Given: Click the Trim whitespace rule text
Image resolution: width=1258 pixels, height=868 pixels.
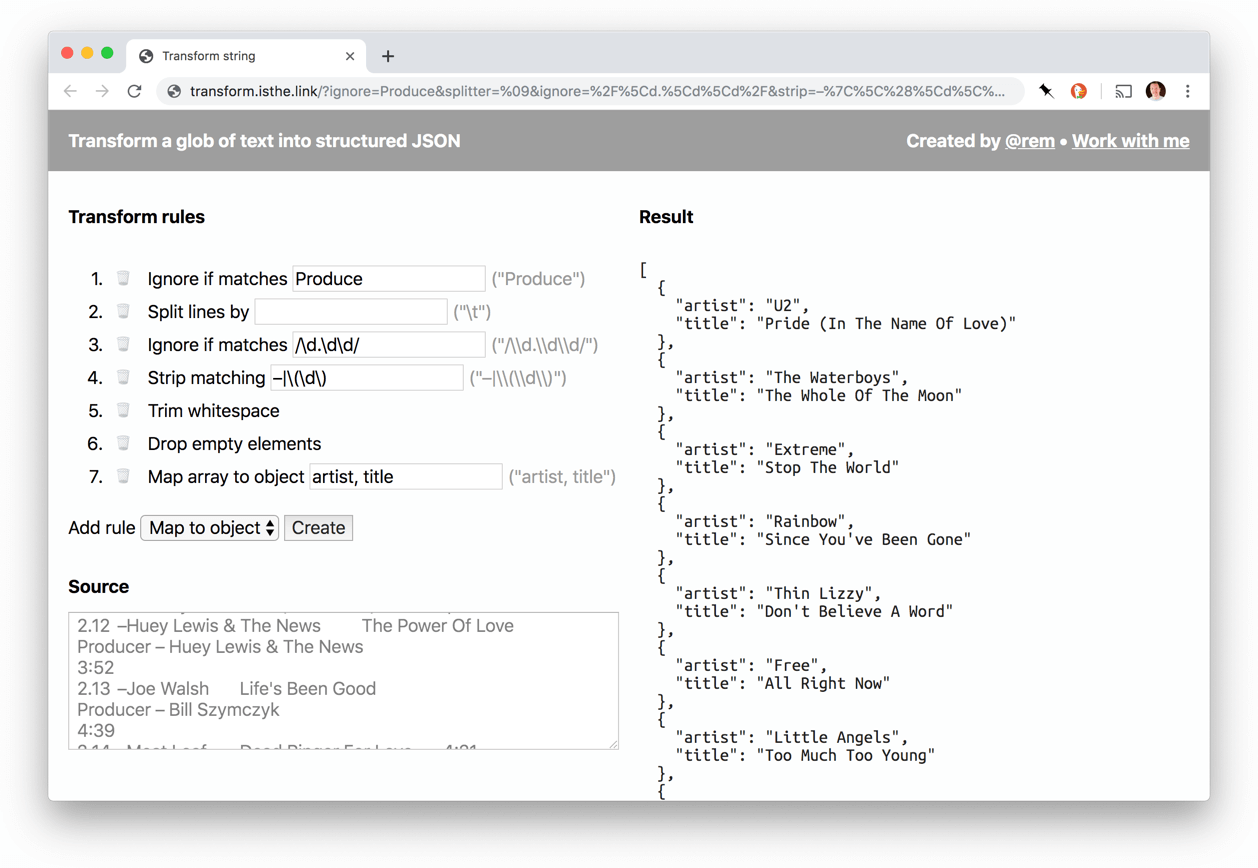Looking at the screenshot, I should 214,411.
